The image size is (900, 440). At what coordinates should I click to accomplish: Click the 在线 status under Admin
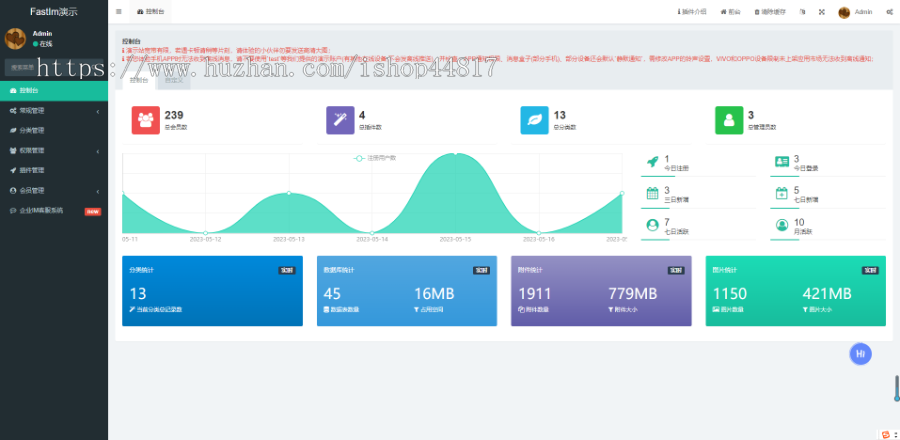(42, 44)
